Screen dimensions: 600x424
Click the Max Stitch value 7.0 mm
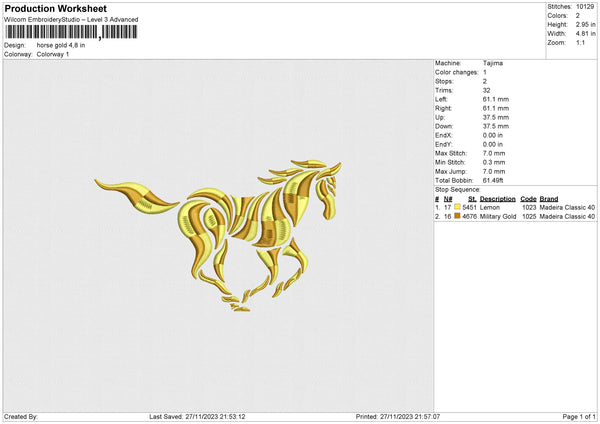494,153
